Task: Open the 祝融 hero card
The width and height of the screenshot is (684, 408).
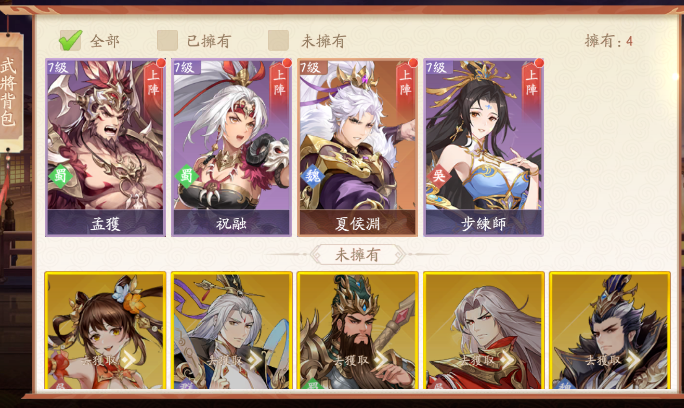Action: (231, 147)
